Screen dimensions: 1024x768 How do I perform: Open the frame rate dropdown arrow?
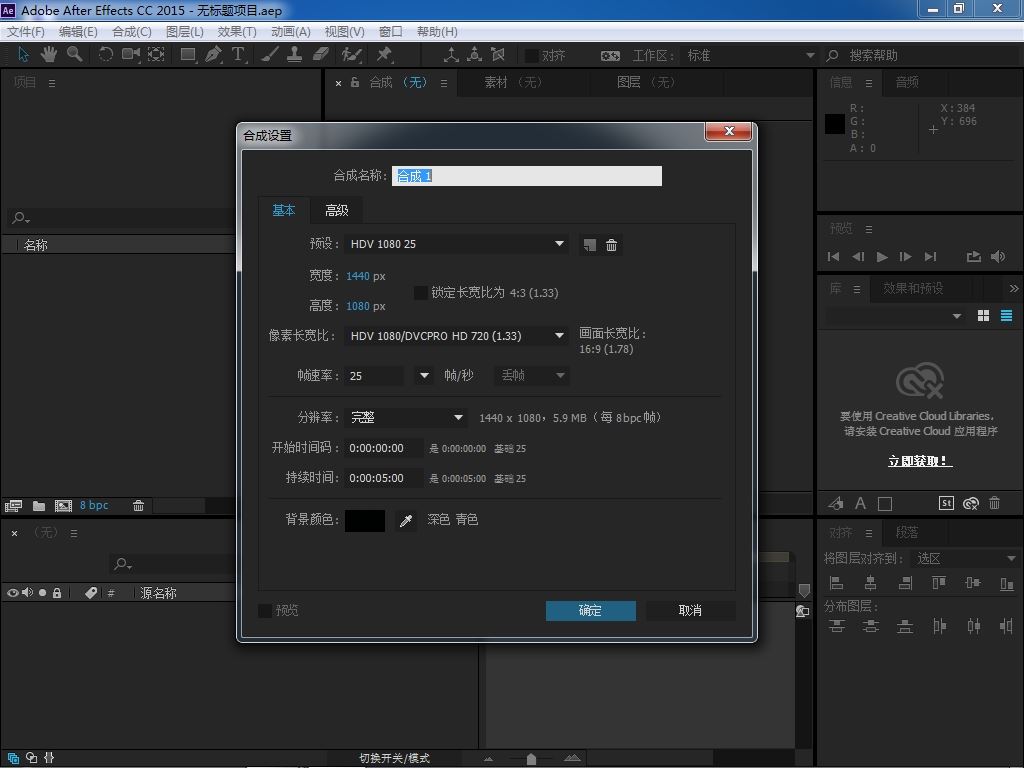pyautogui.click(x=424, y=376)
